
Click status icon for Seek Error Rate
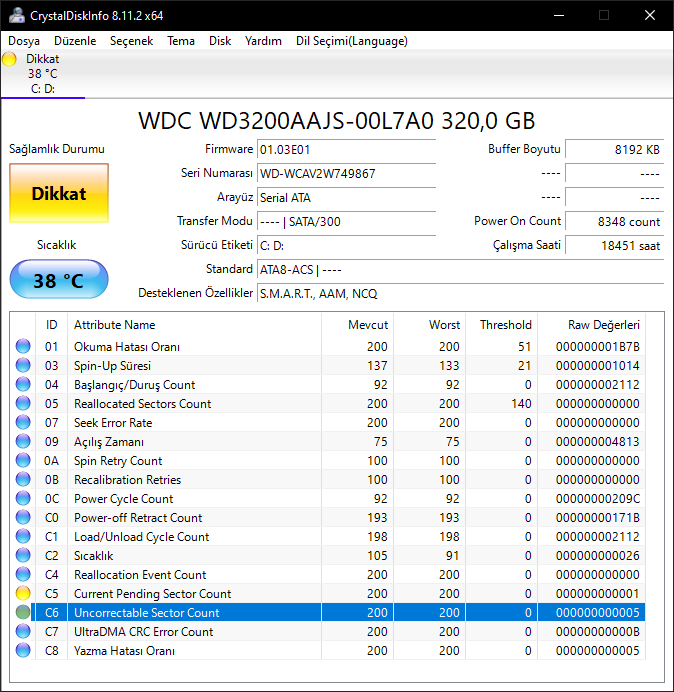pyautogui.click(x=23, y=422)
